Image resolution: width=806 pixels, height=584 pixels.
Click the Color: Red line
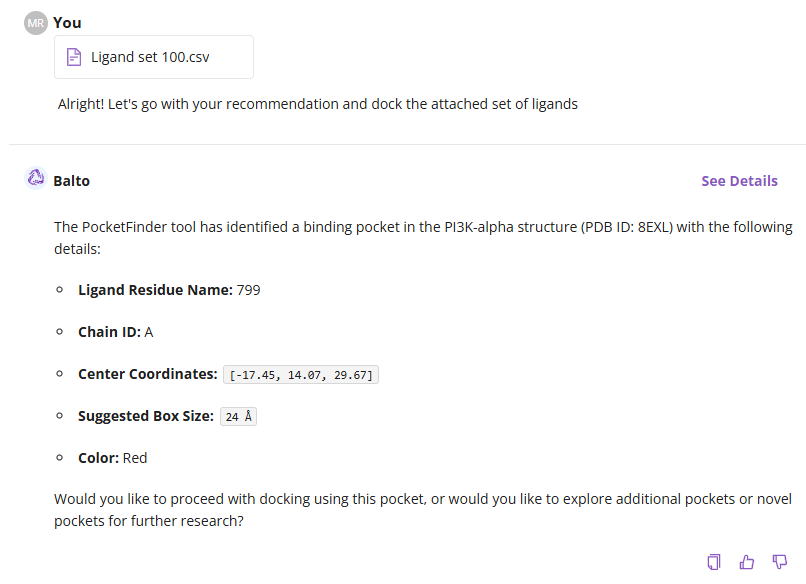(x=113, y=458)
